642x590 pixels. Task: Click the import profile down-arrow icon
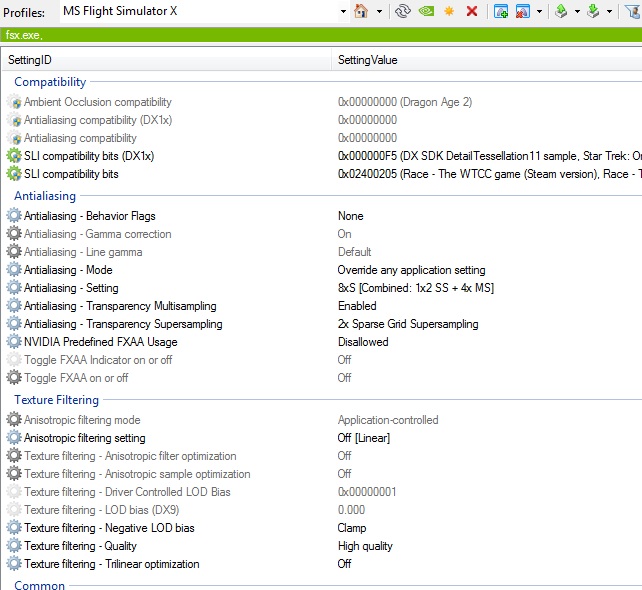pos(593,11)
